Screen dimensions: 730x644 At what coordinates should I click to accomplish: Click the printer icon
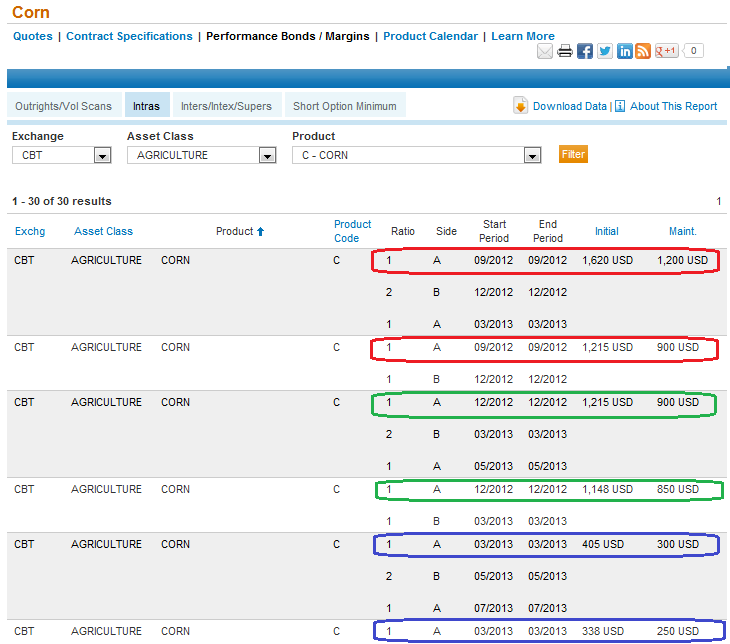pyautogui.click(x=565, y=52)
